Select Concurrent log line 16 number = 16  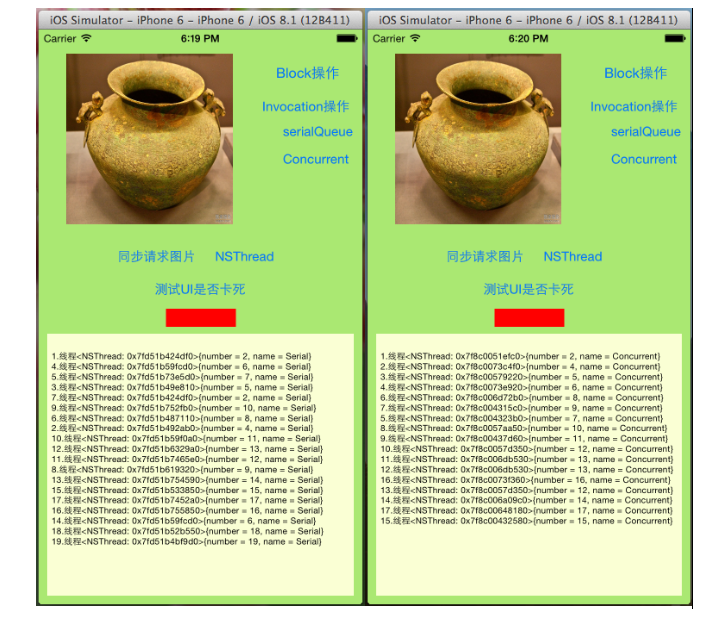coord(526,480)
